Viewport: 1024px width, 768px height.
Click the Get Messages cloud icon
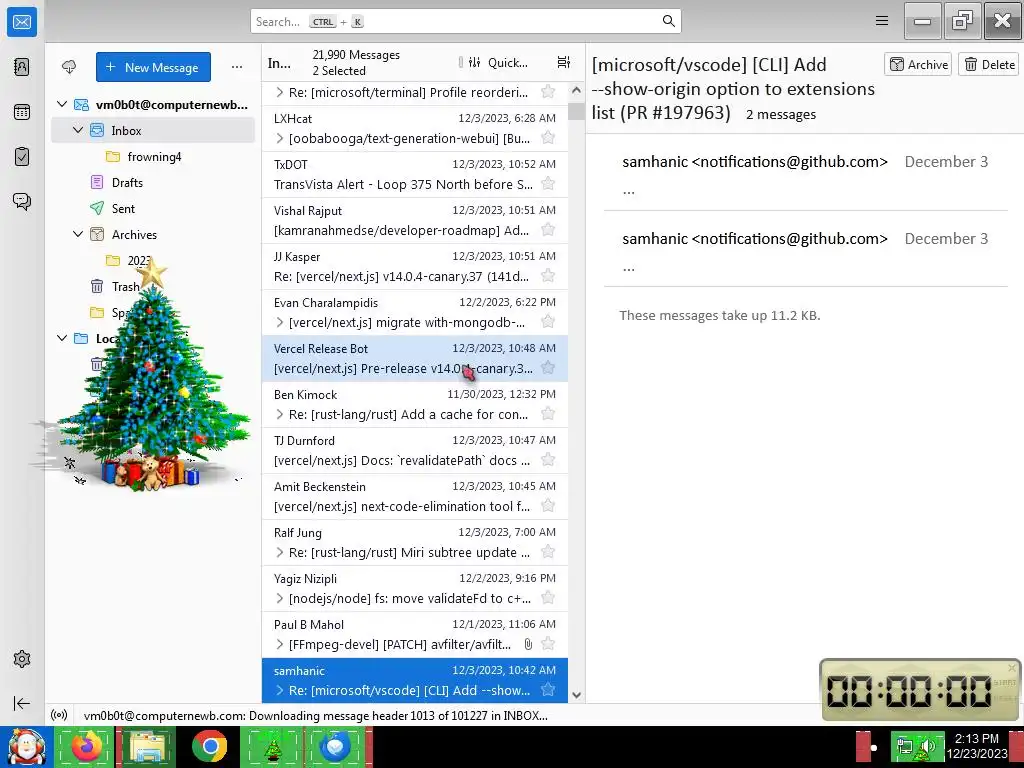coord(69,67)
